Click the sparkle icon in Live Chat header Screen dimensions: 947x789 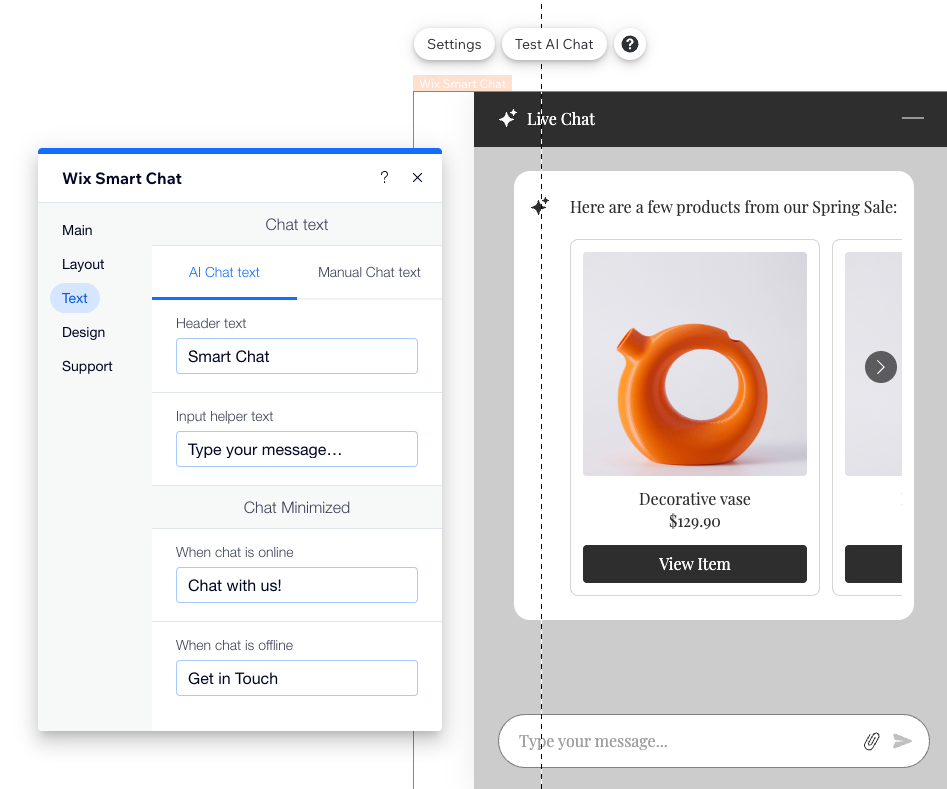(x=508, y=119)
